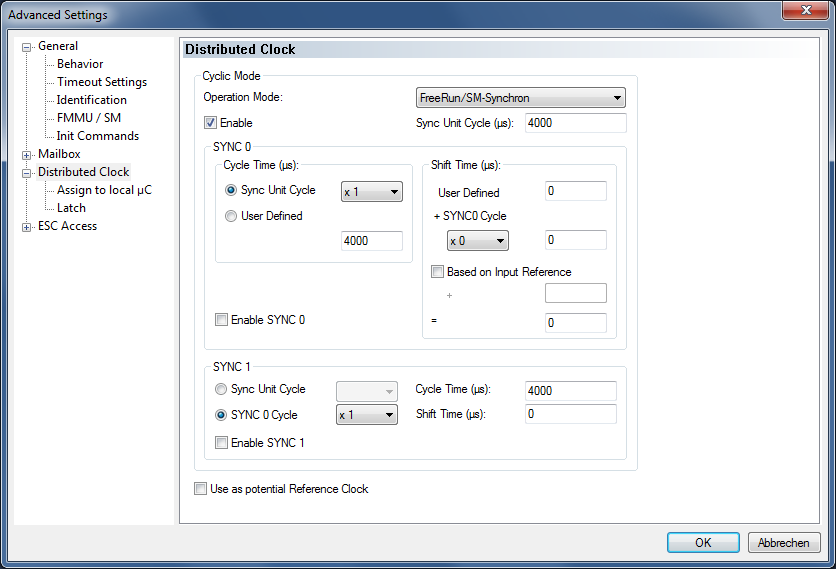836x569 pixels.
Task: Check Enable SYNC 1
Action: click(x=221, y=442)
